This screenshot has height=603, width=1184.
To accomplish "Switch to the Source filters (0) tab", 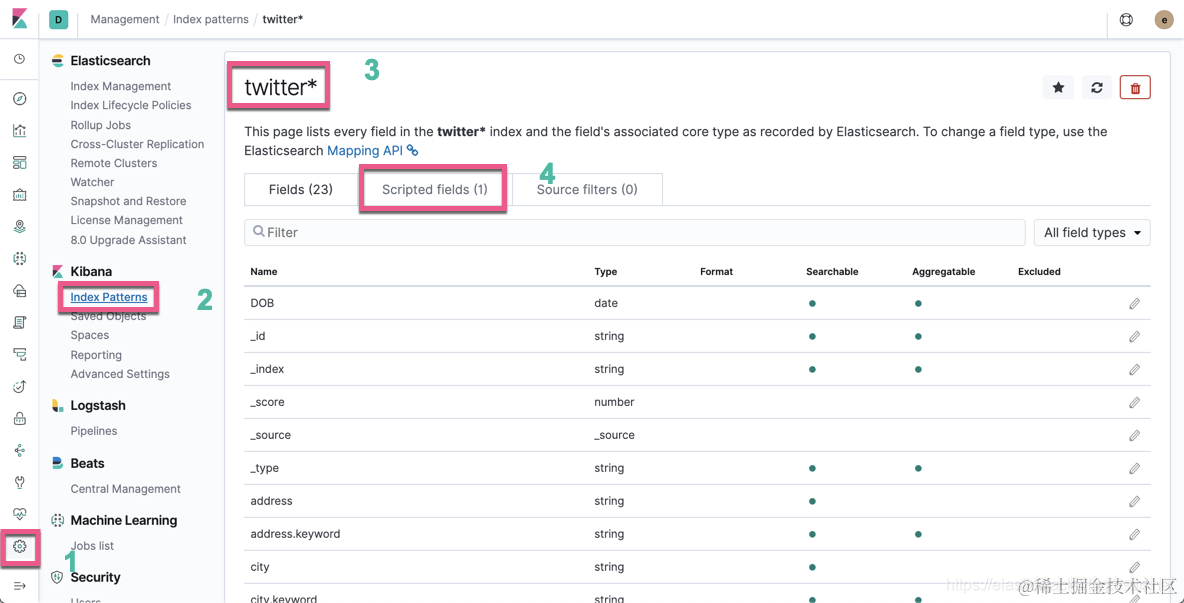I will click(x=587, y=189).
